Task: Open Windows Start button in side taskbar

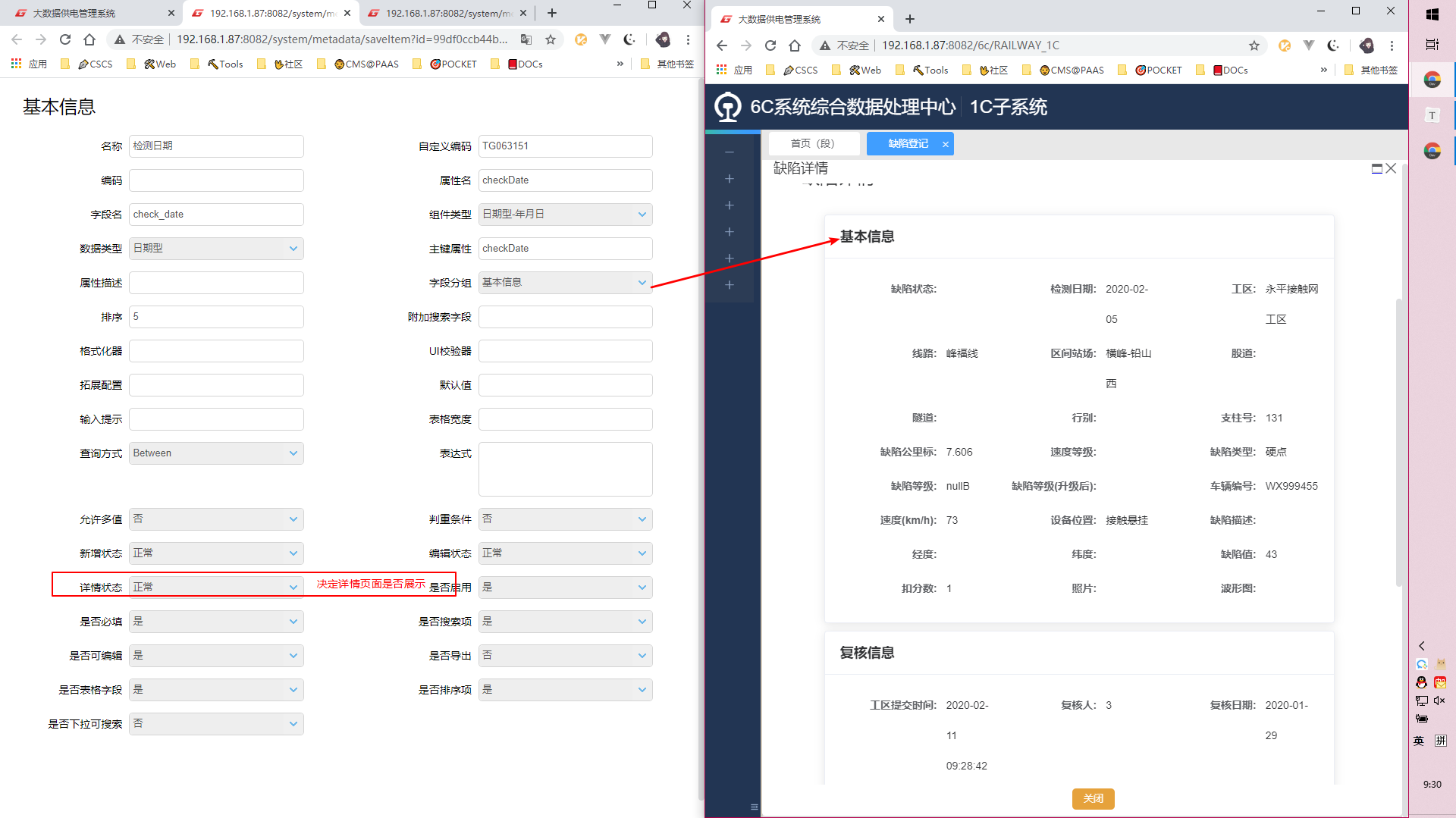Action: [1432, 14]
